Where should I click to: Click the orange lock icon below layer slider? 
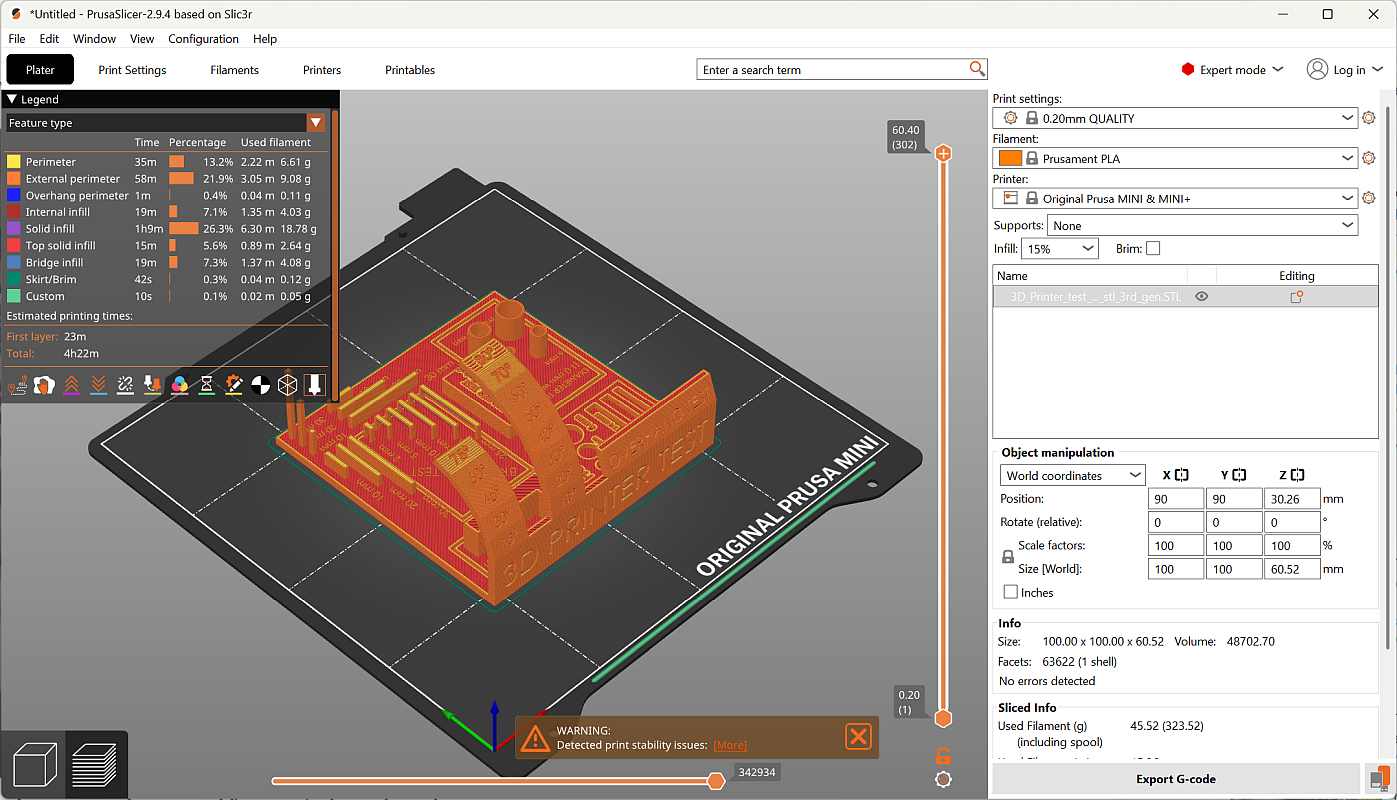coord(942,755)
